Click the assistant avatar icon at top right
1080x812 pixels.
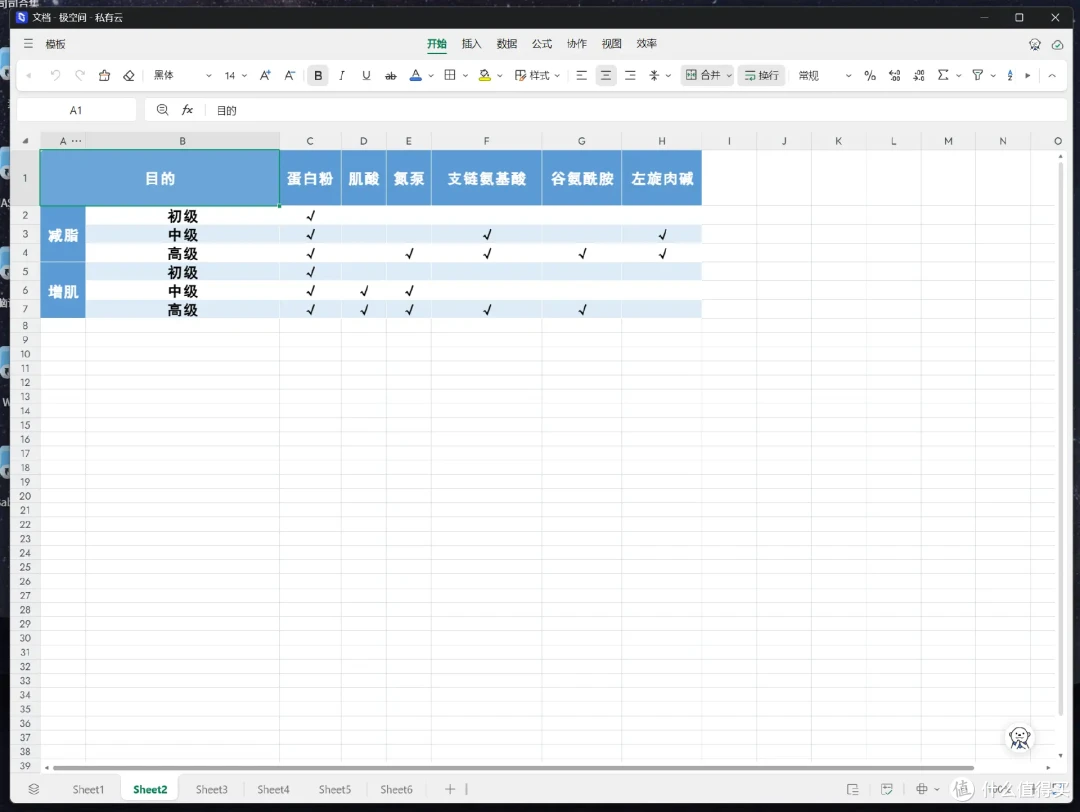tap(1035, 45)
